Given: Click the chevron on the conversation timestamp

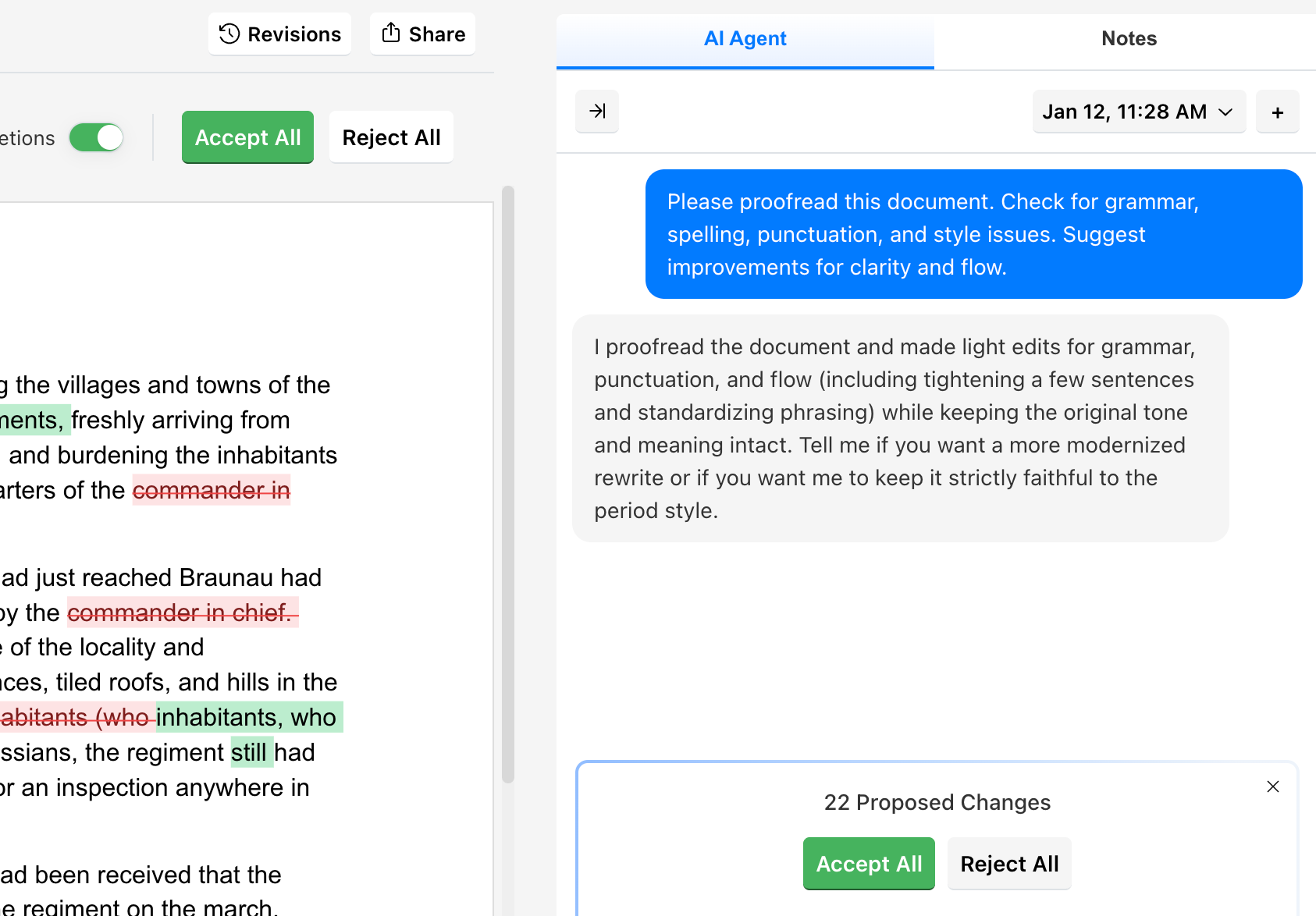Looking at the screenshot, I should [x=1224, y=112].
